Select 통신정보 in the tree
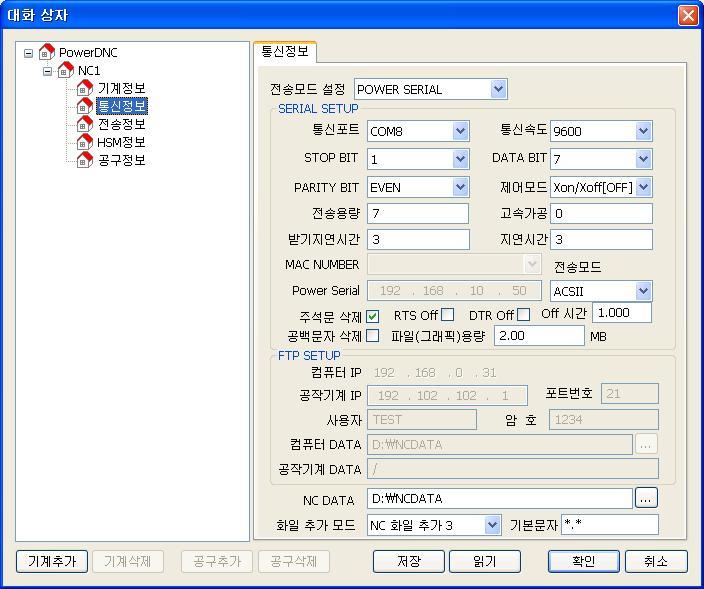 [x=122, y=106]
